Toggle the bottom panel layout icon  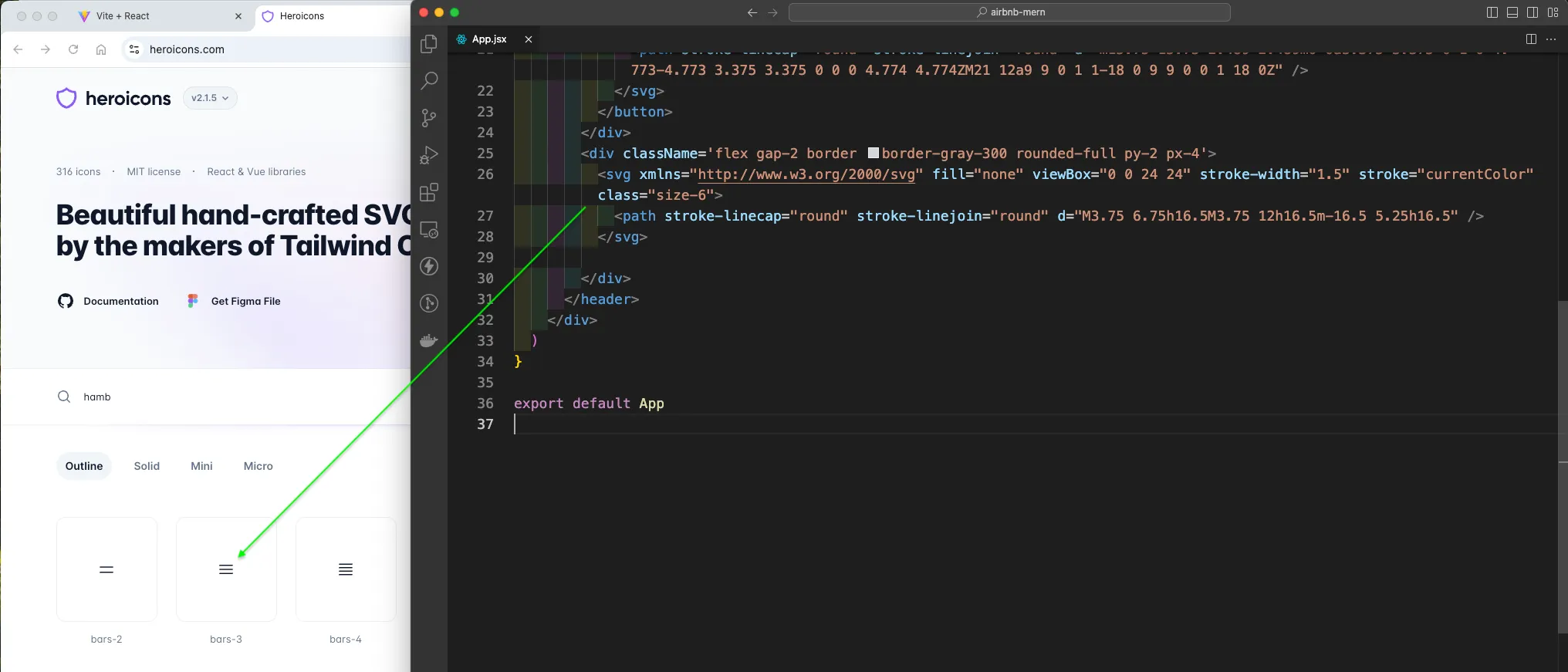click(x=1512, y=12)
